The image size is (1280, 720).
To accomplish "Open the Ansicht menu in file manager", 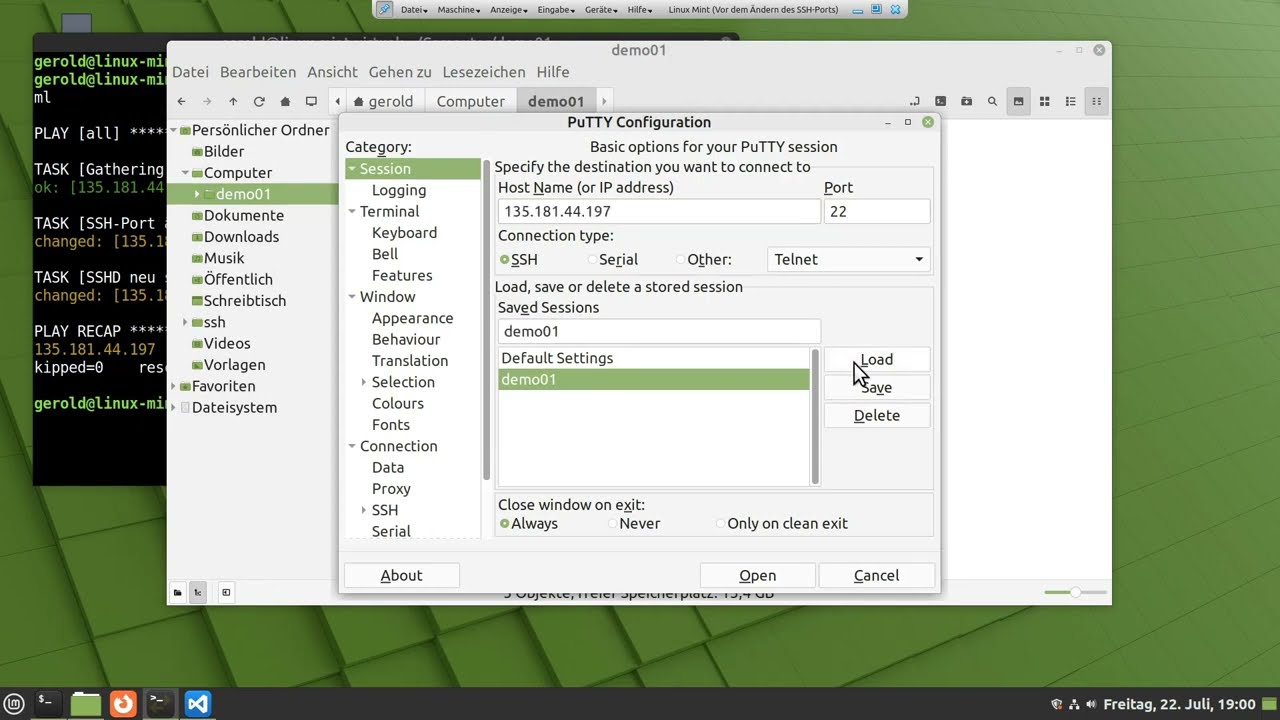I will pos(332,72).
